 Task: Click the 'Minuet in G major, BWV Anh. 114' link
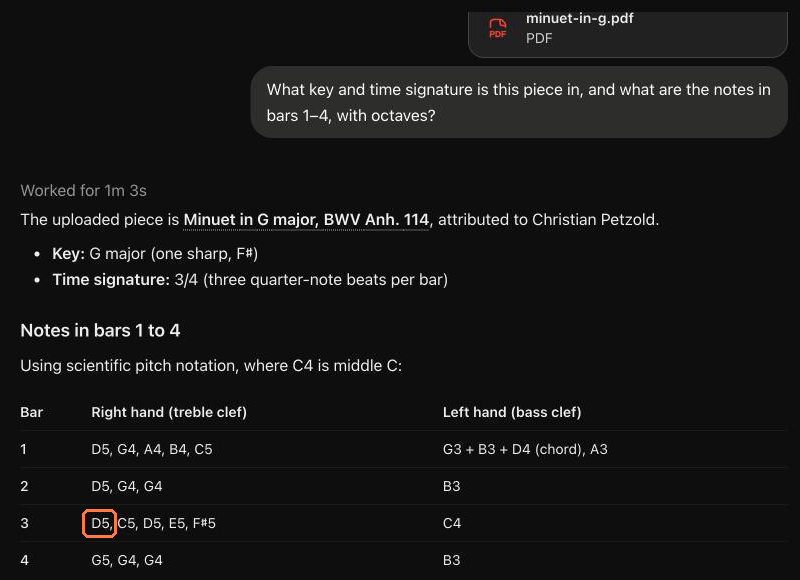tap(306, 220)
